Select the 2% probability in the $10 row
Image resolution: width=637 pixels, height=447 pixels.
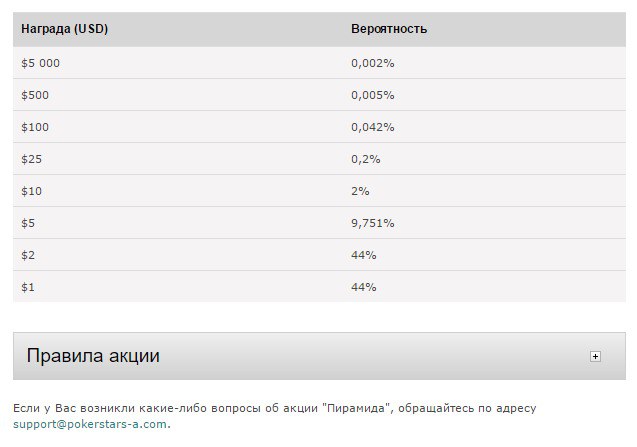coord(360,191)
